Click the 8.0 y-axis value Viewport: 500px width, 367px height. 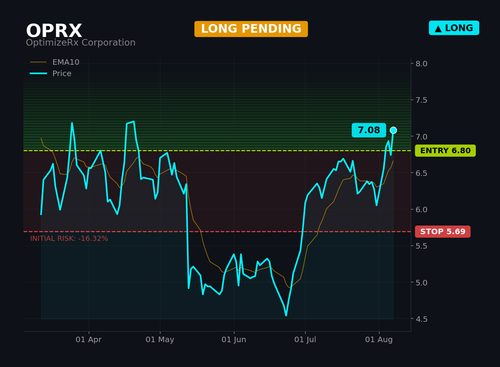tap(421, 64)
